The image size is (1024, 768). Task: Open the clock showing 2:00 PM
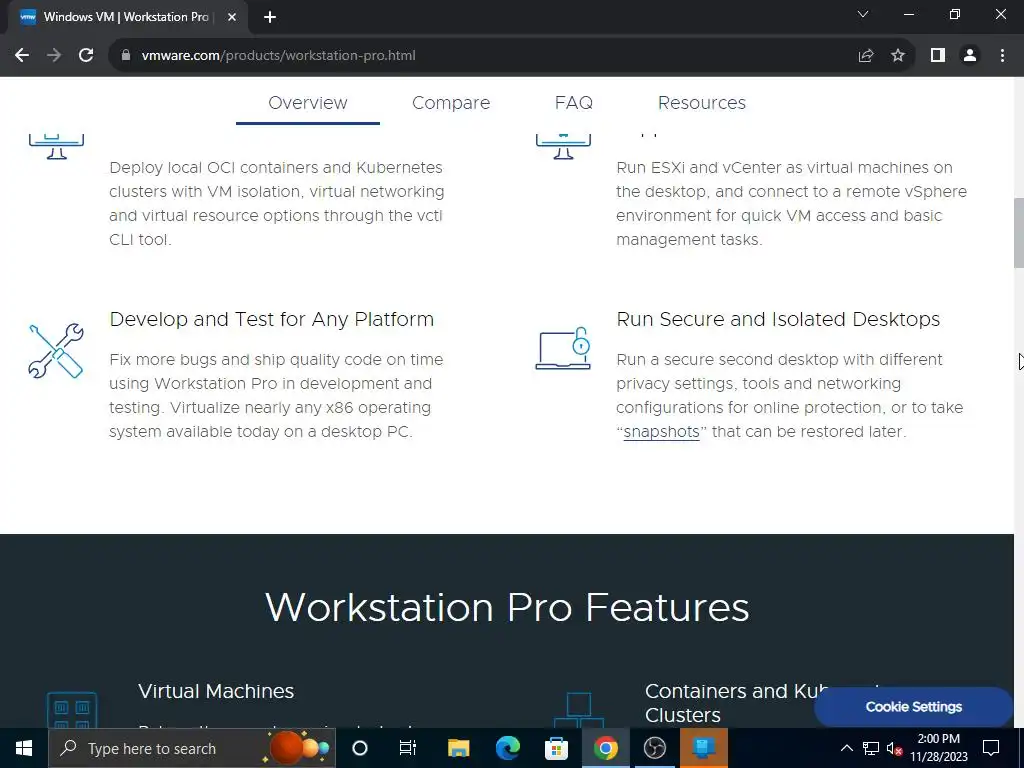(x=939, y=748)
